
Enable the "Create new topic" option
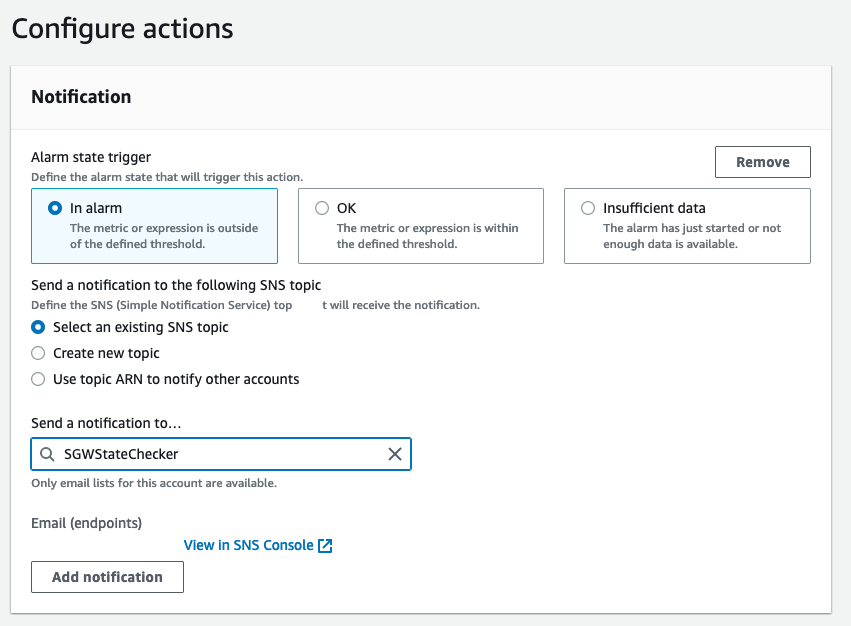pyautogui.click(x=37, y=353)
